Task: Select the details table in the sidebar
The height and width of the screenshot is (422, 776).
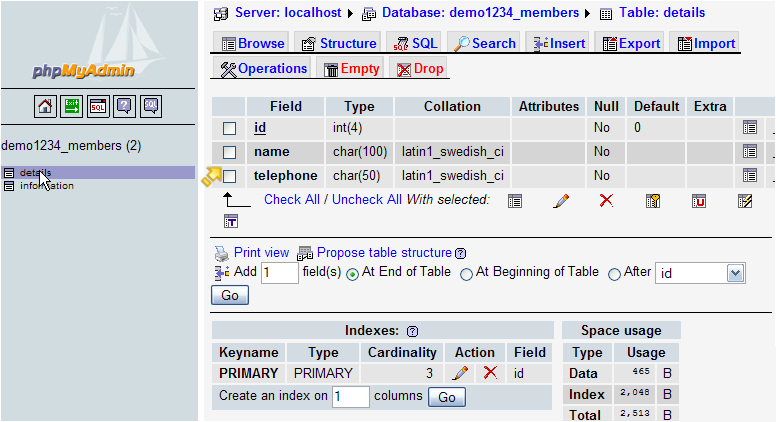Action: [36, 173]
